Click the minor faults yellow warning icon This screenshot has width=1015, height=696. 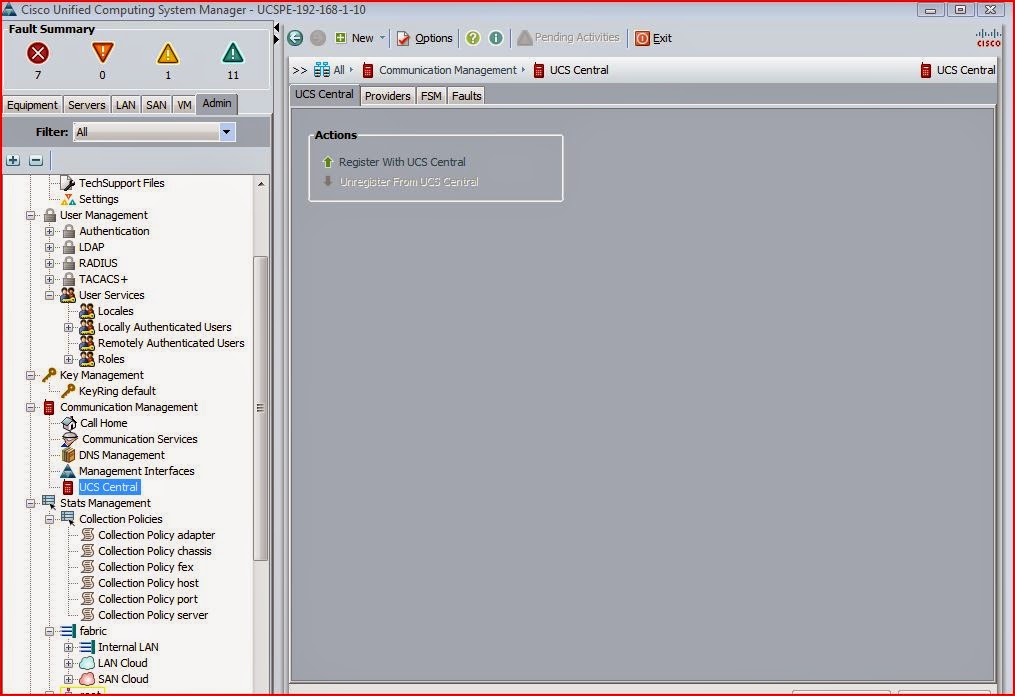coord(168,54)
